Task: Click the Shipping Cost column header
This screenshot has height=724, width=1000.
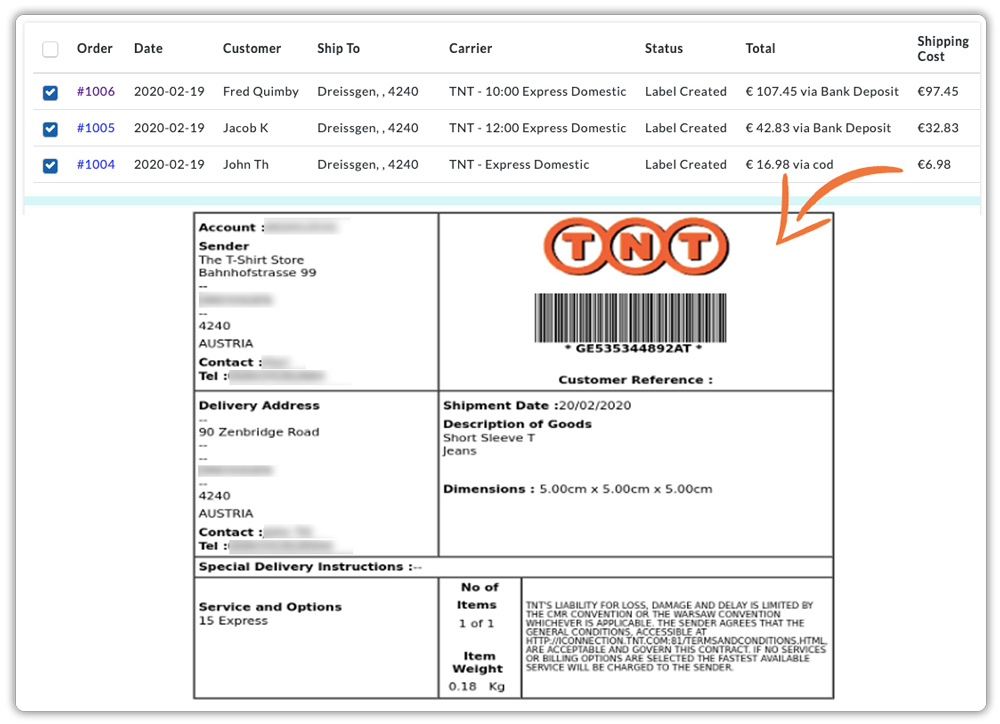Action: pos(942,48)
